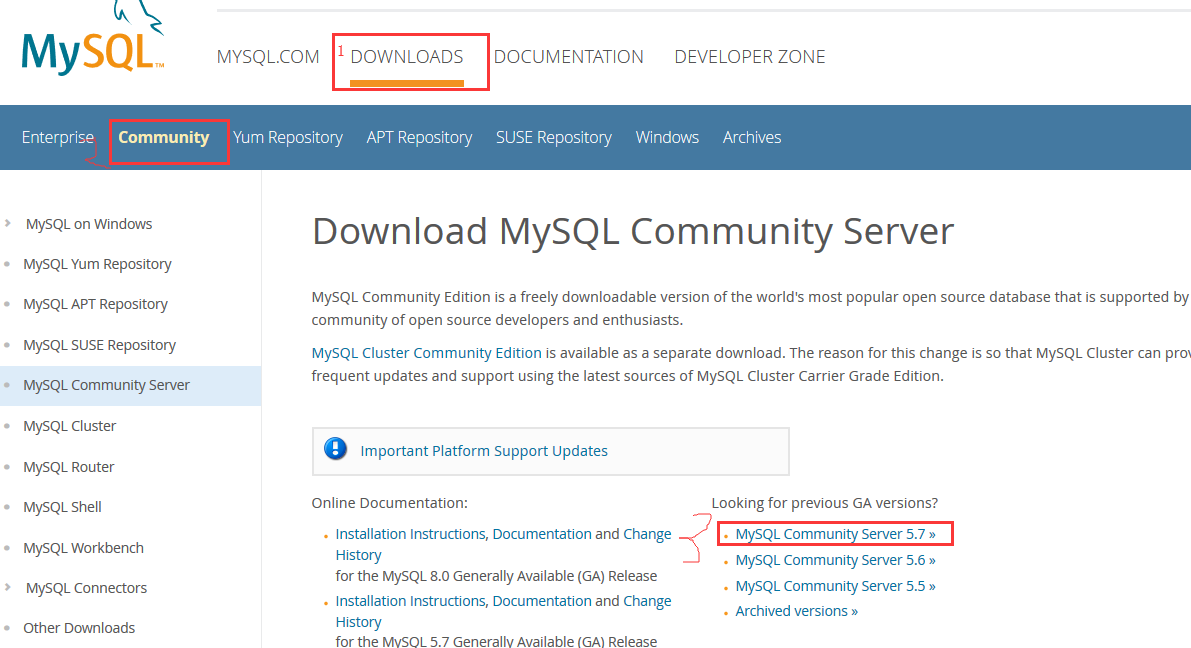Go to MYSQL.COM in top navigation
This screenshot has width=1191, height=648.
268,57
